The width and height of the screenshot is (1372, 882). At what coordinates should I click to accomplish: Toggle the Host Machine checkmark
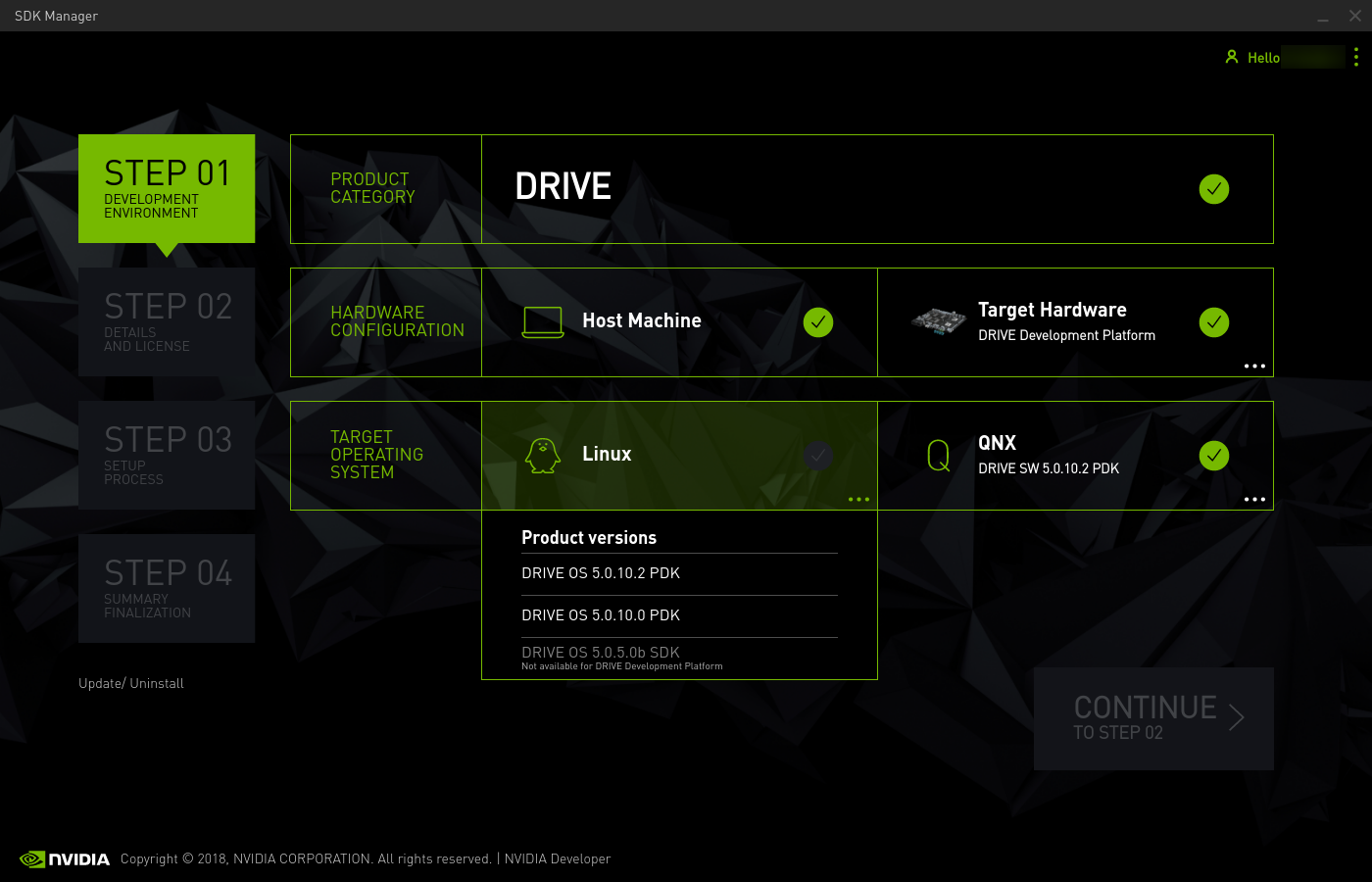tap(817, 322)
